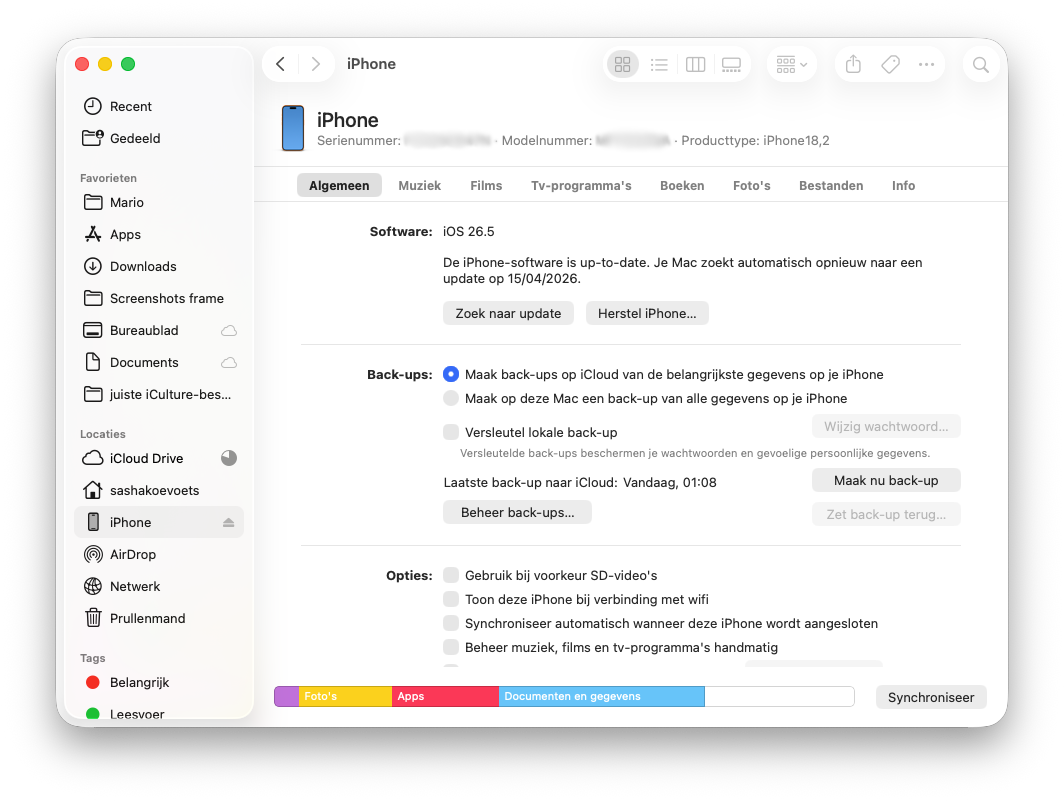
Task: Open the grouping options dropdown in toolbar
Action: coord(791,65)
